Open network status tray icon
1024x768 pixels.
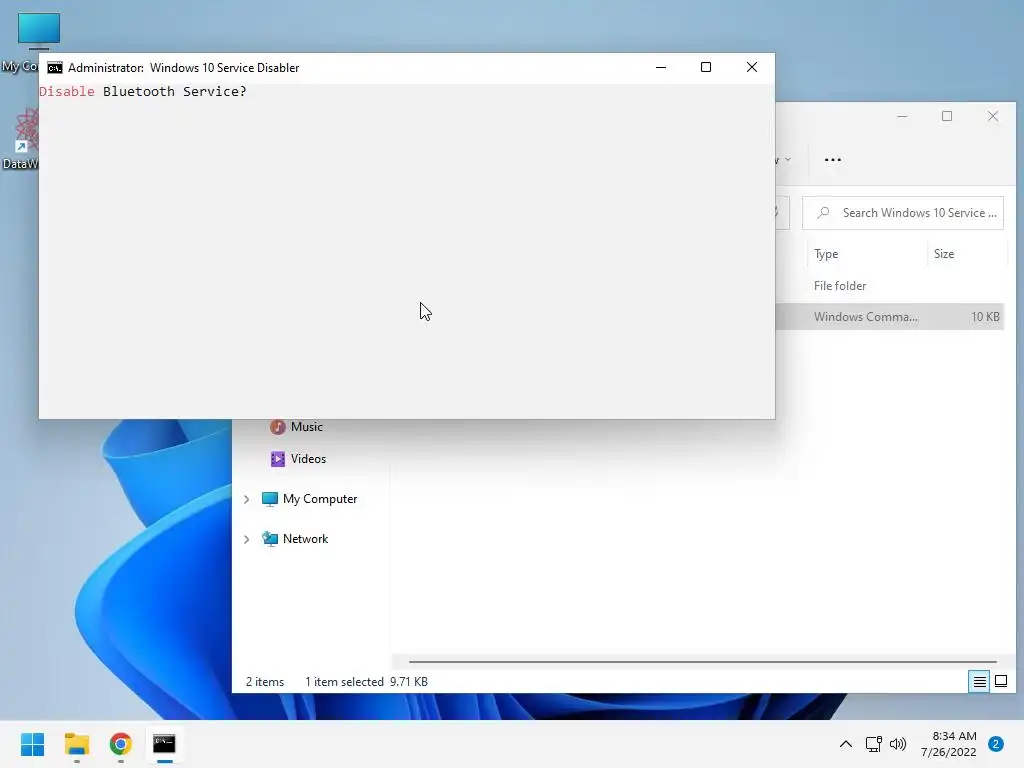pos(873,744)
